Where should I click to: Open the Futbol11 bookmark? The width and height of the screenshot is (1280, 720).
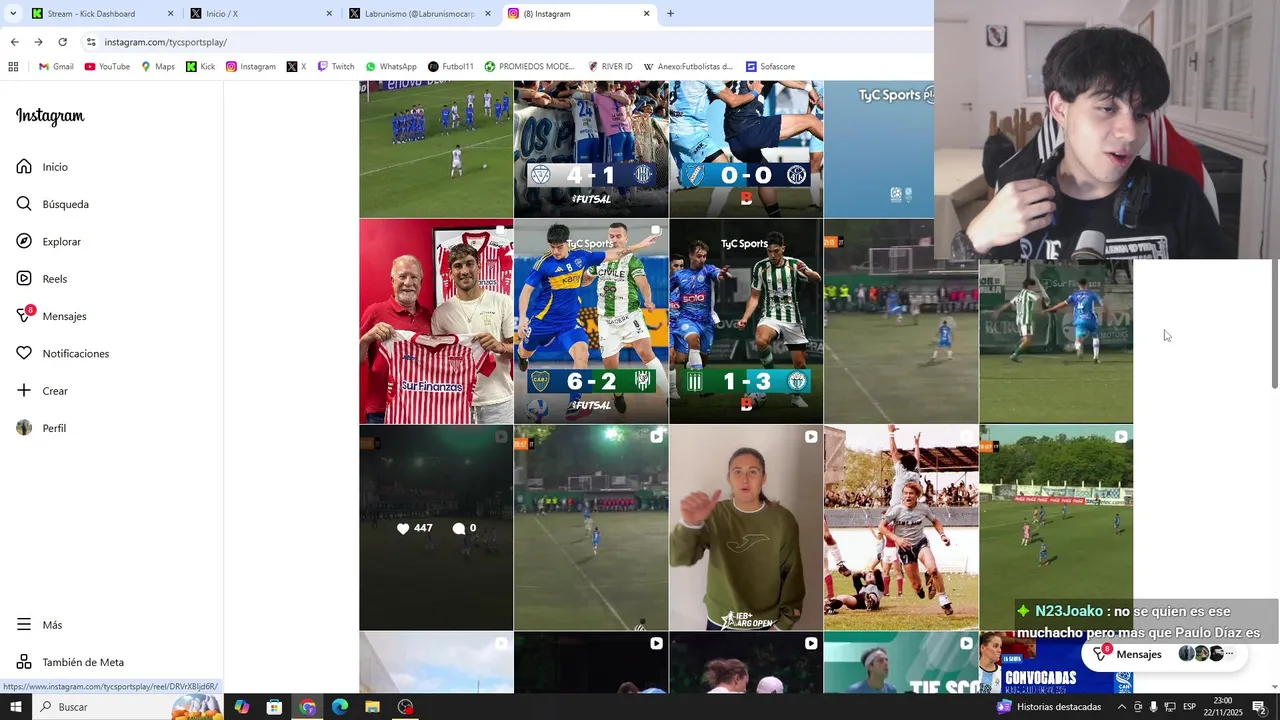pyautogui.click(x=451, y=67)
